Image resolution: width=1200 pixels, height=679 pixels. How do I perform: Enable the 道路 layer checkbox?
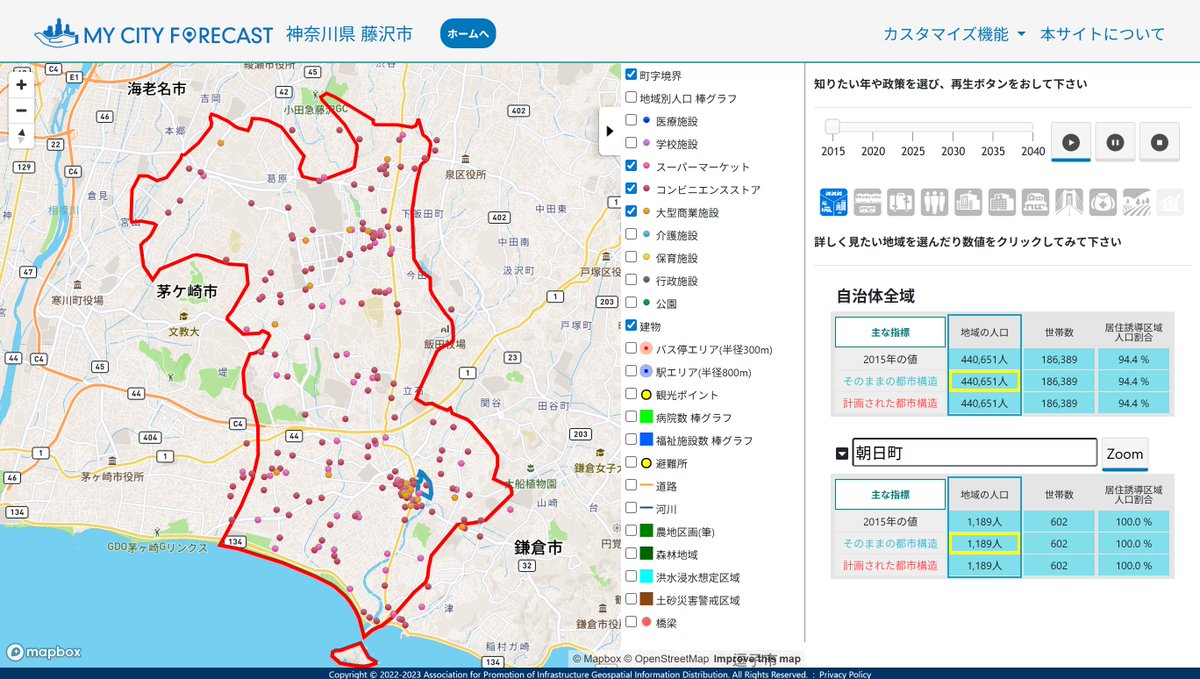(631, 486)
